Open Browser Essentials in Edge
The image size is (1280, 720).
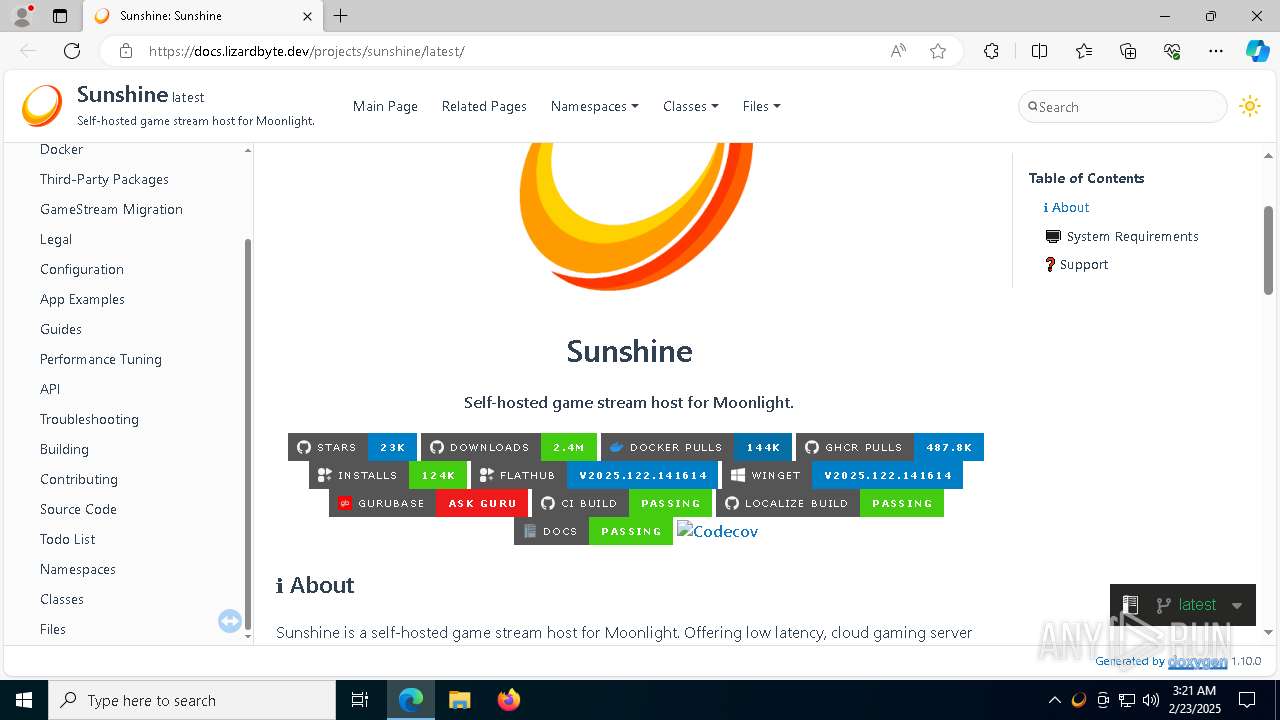[1172, 51]
